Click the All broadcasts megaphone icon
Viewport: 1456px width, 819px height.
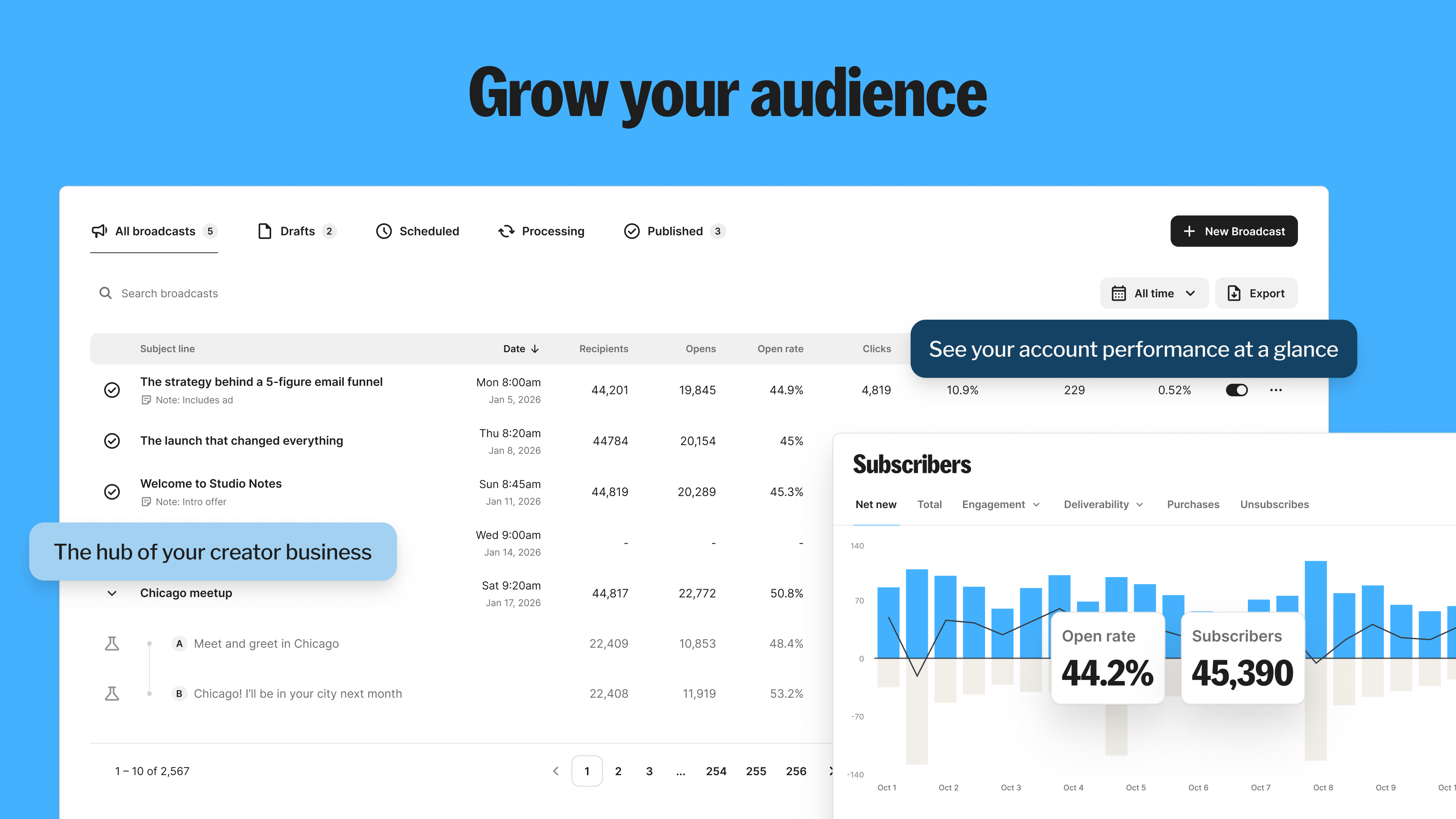[99, 231]
